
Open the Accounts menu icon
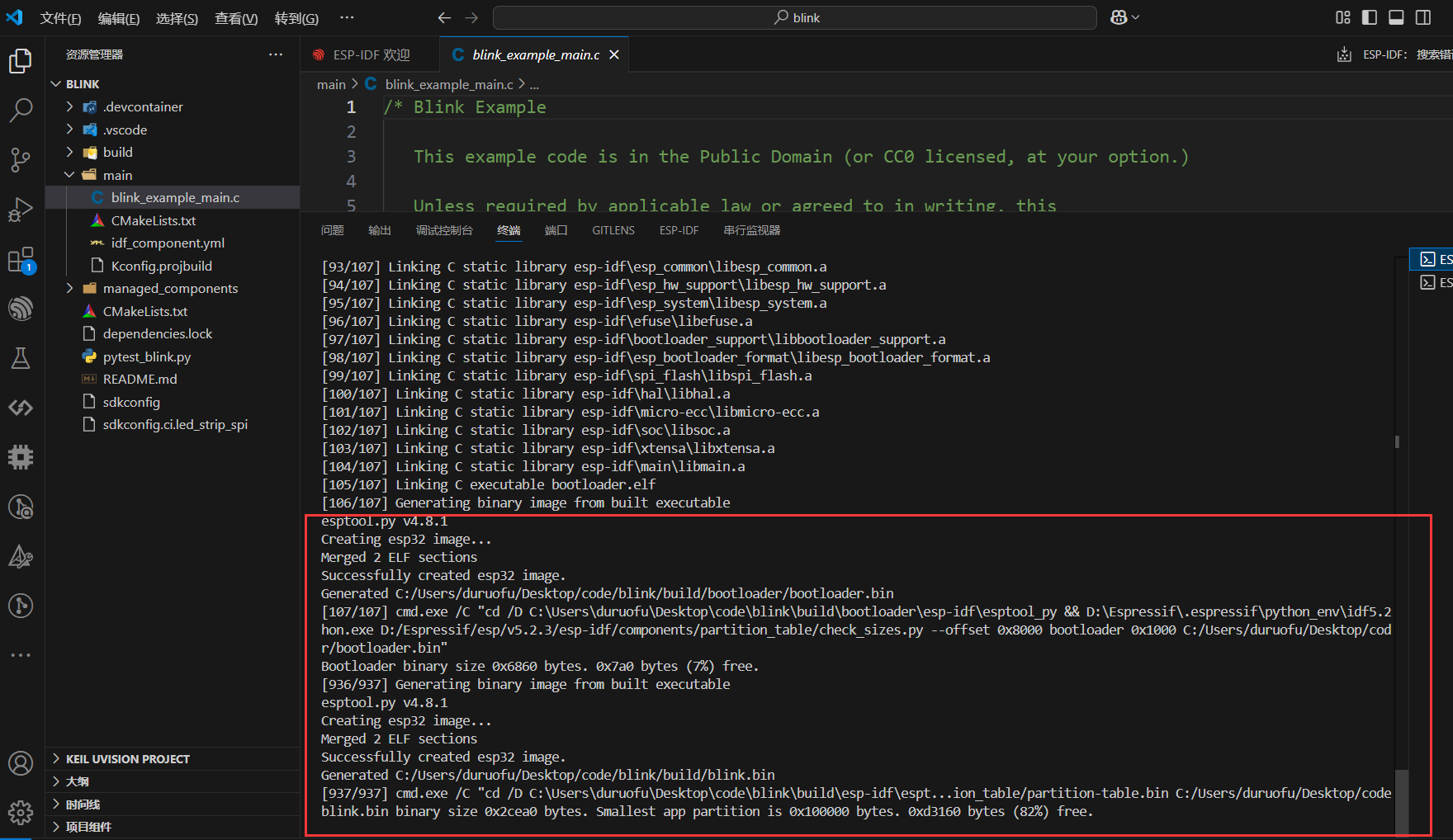pyautogui.click(x=21, y=763)
